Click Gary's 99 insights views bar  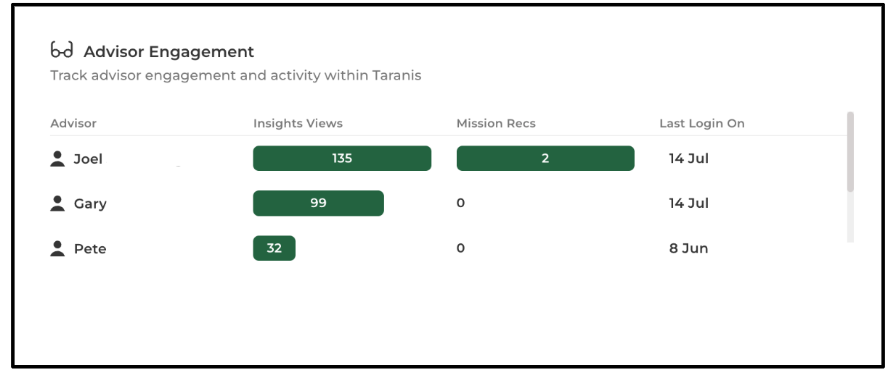pyautogui.click(x=318, y=203)
